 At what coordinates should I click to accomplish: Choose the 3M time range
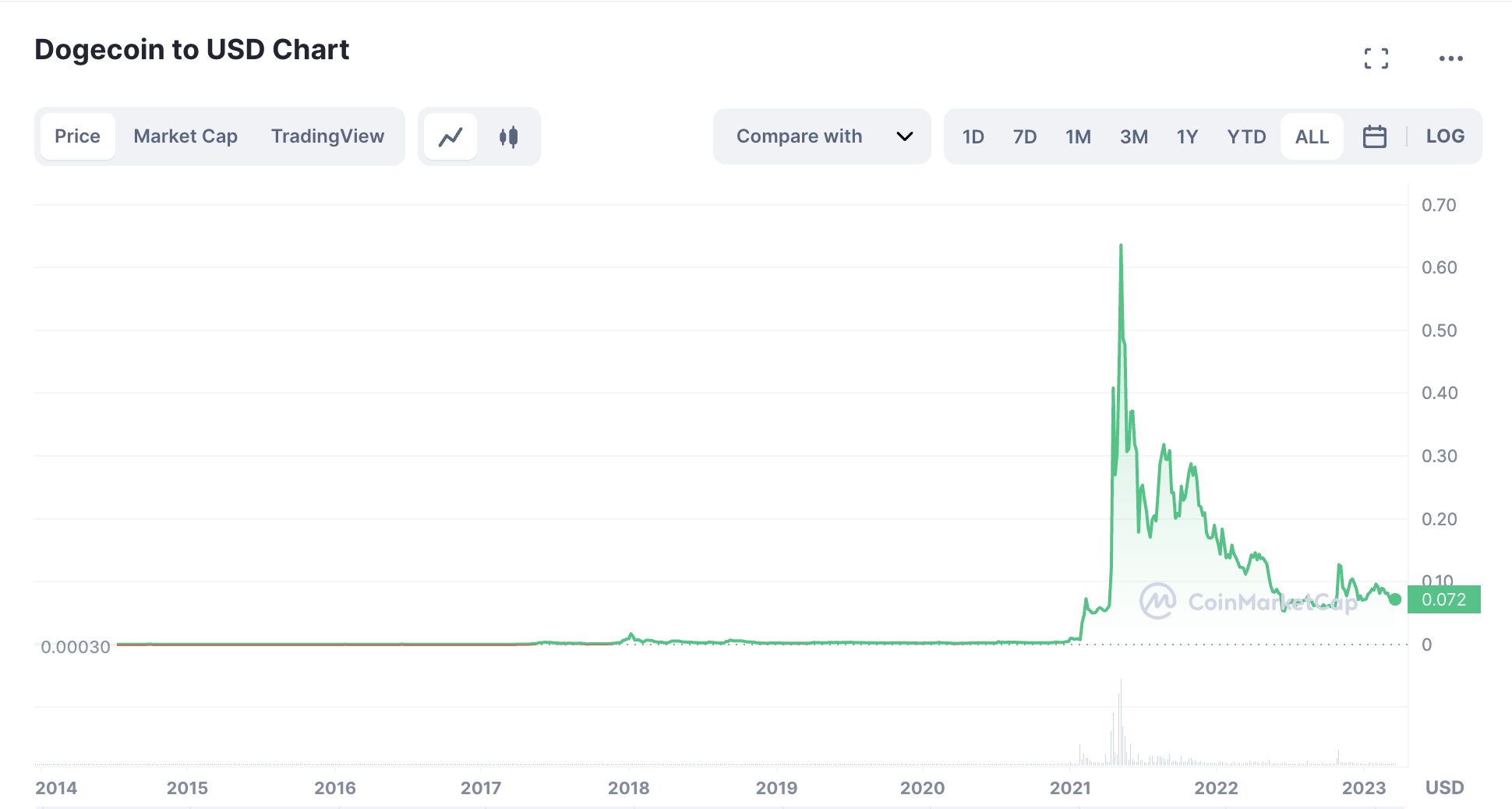[x=1134, y=137]
